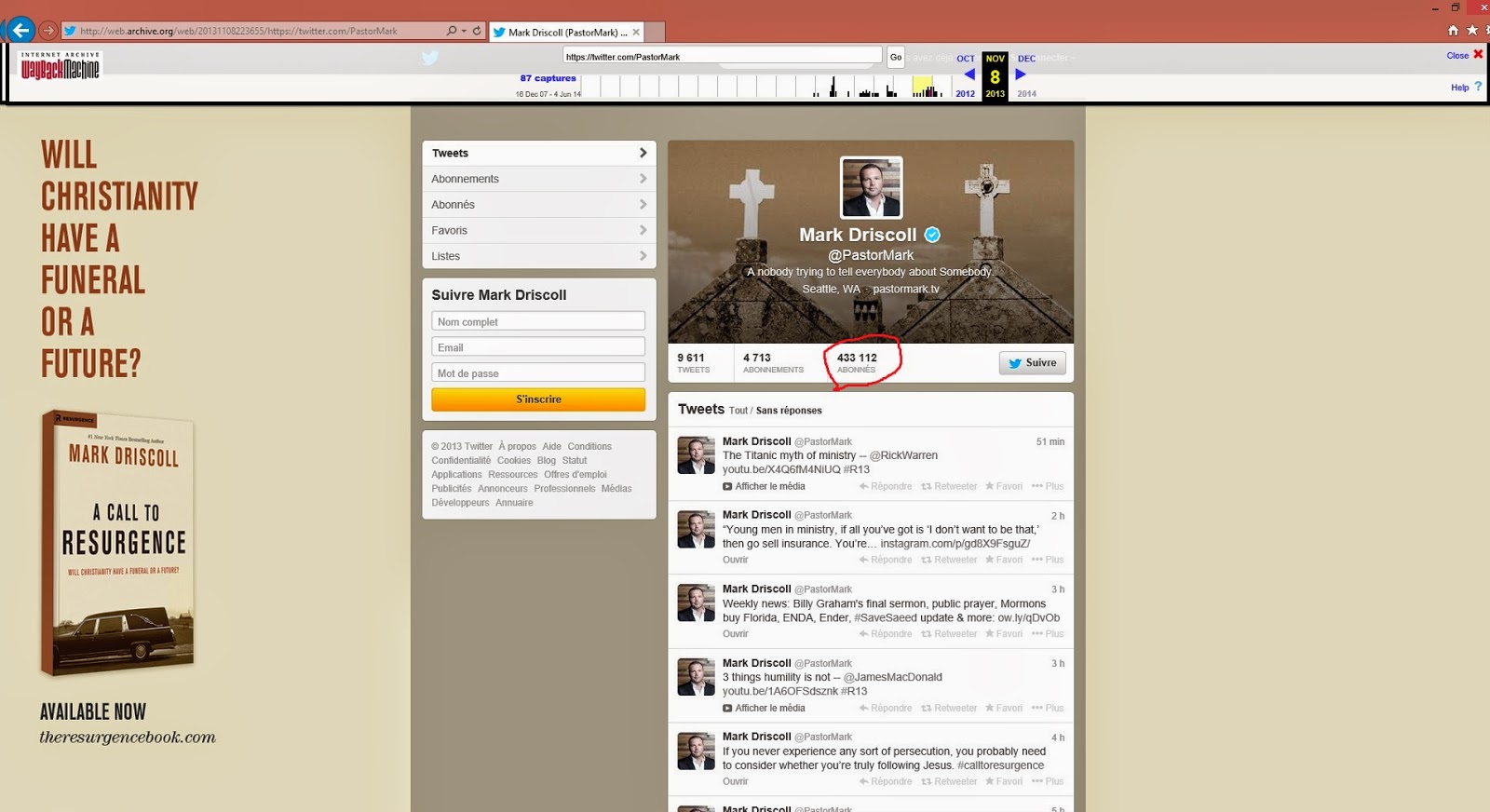Select the OCT month link
The image size is (1490, 812).
966,58
